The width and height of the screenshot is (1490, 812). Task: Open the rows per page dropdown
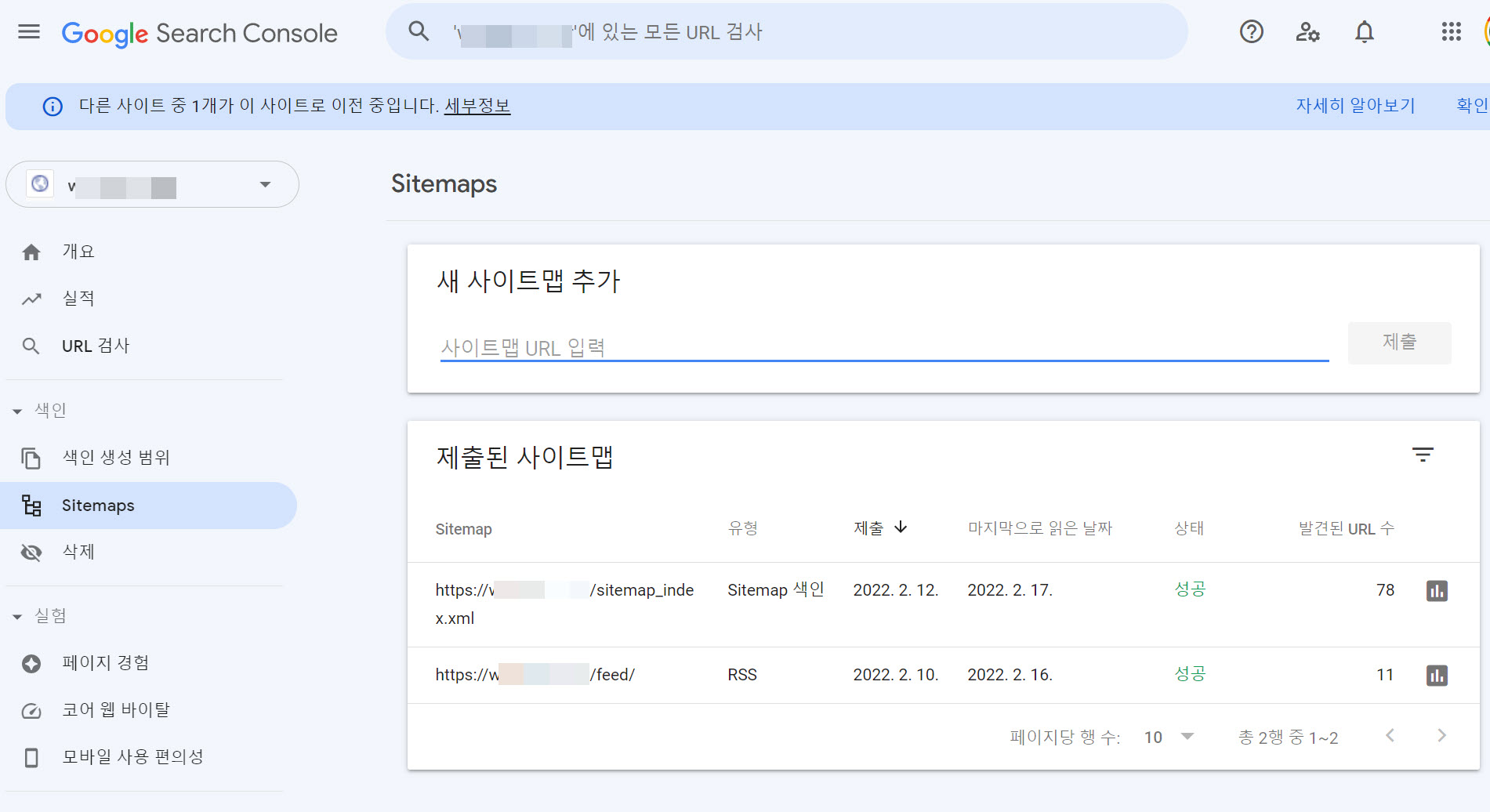tap(1168, 737)
